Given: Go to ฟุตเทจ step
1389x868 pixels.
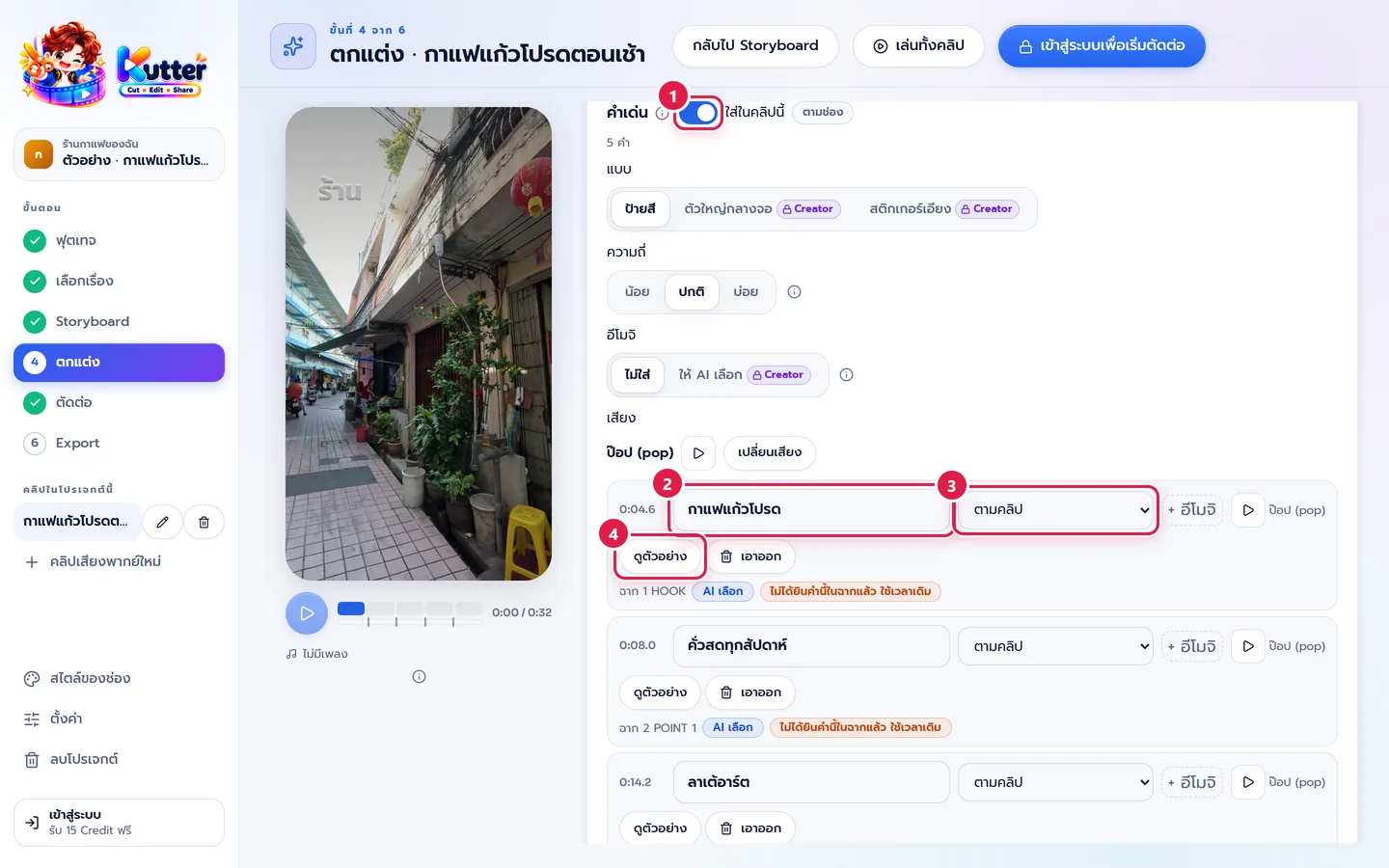Looking at the screenshot, I should (119, 240).
